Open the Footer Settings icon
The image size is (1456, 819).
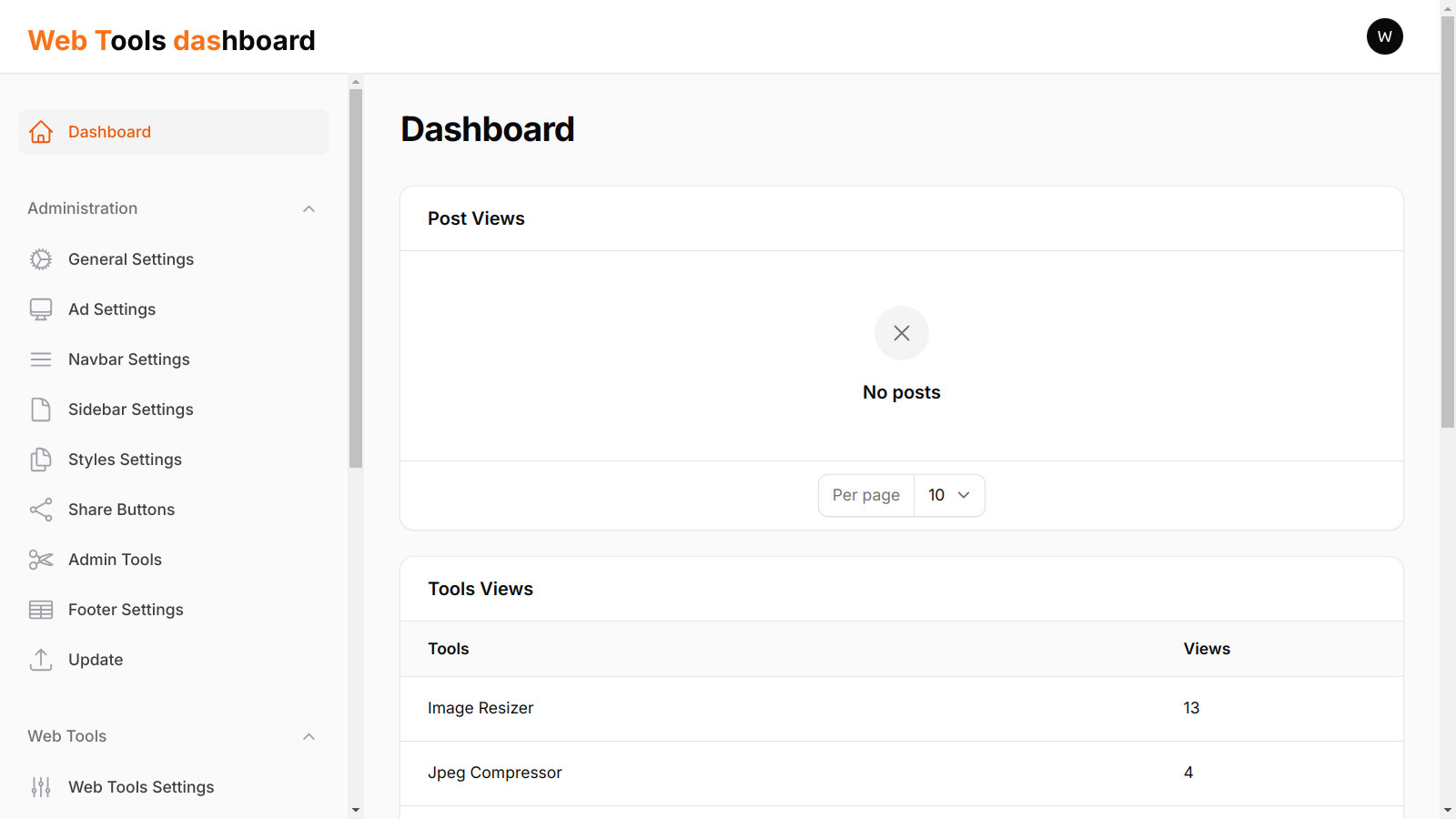[41, 610]
